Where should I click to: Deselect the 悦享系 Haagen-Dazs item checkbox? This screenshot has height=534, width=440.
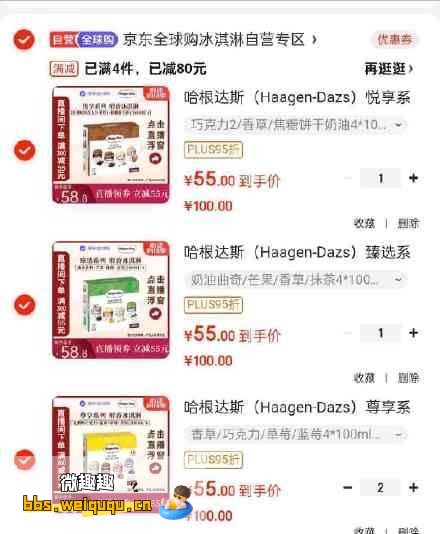click(25, 150)
